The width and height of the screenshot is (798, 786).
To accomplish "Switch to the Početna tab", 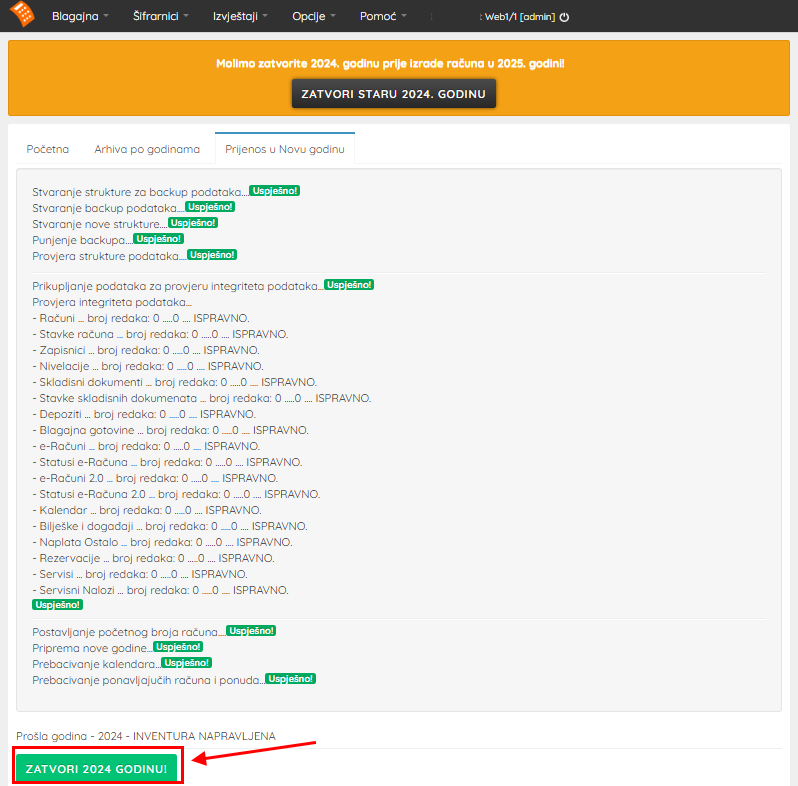I will point(47,149).
